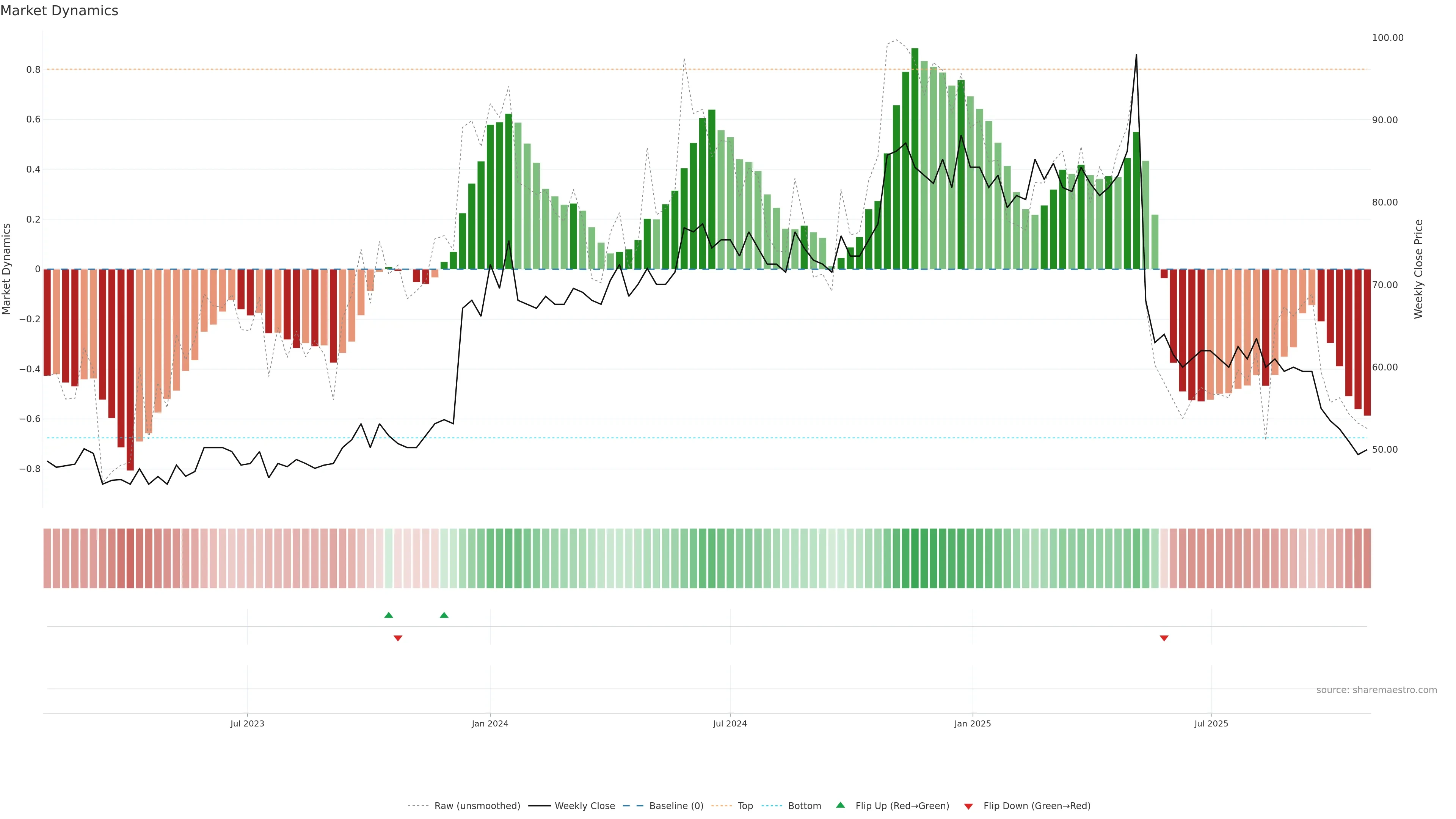Image resolution: width=1456 pixels, height=819 pixels.
Task: Click the red Flip Down marker near late 2023
Action: pos(398,638)
